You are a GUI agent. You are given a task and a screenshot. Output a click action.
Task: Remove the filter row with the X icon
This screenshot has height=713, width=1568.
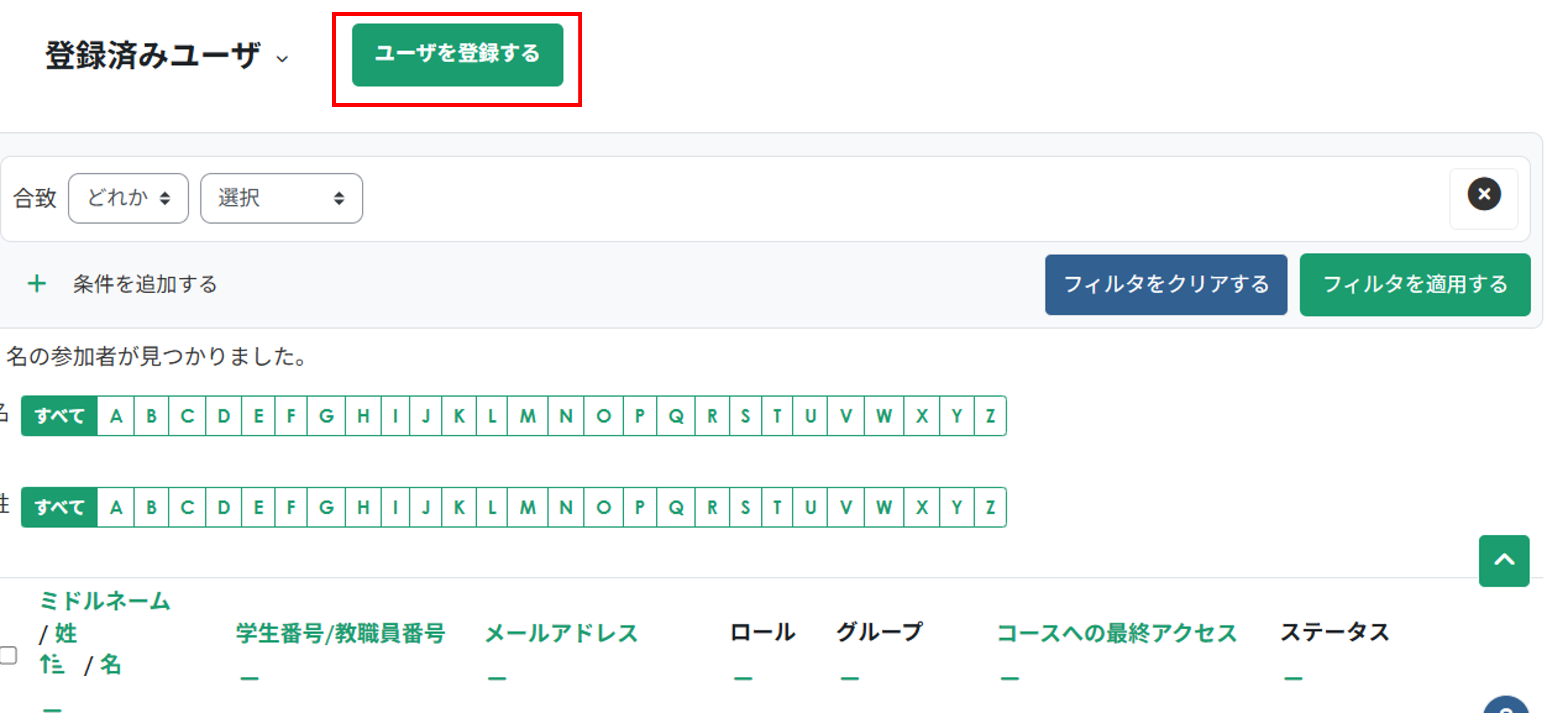coord(1484,194)
